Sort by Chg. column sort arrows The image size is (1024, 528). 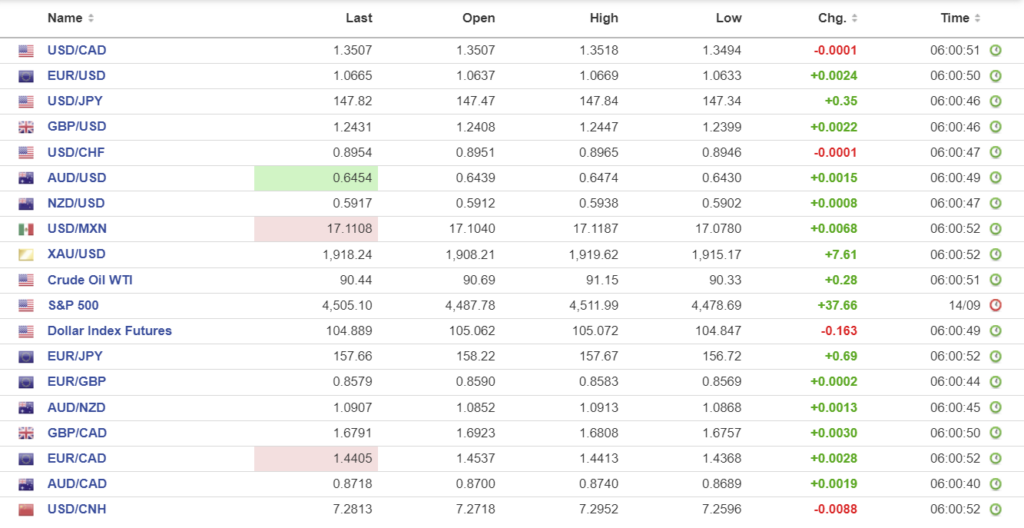(854, 18)
